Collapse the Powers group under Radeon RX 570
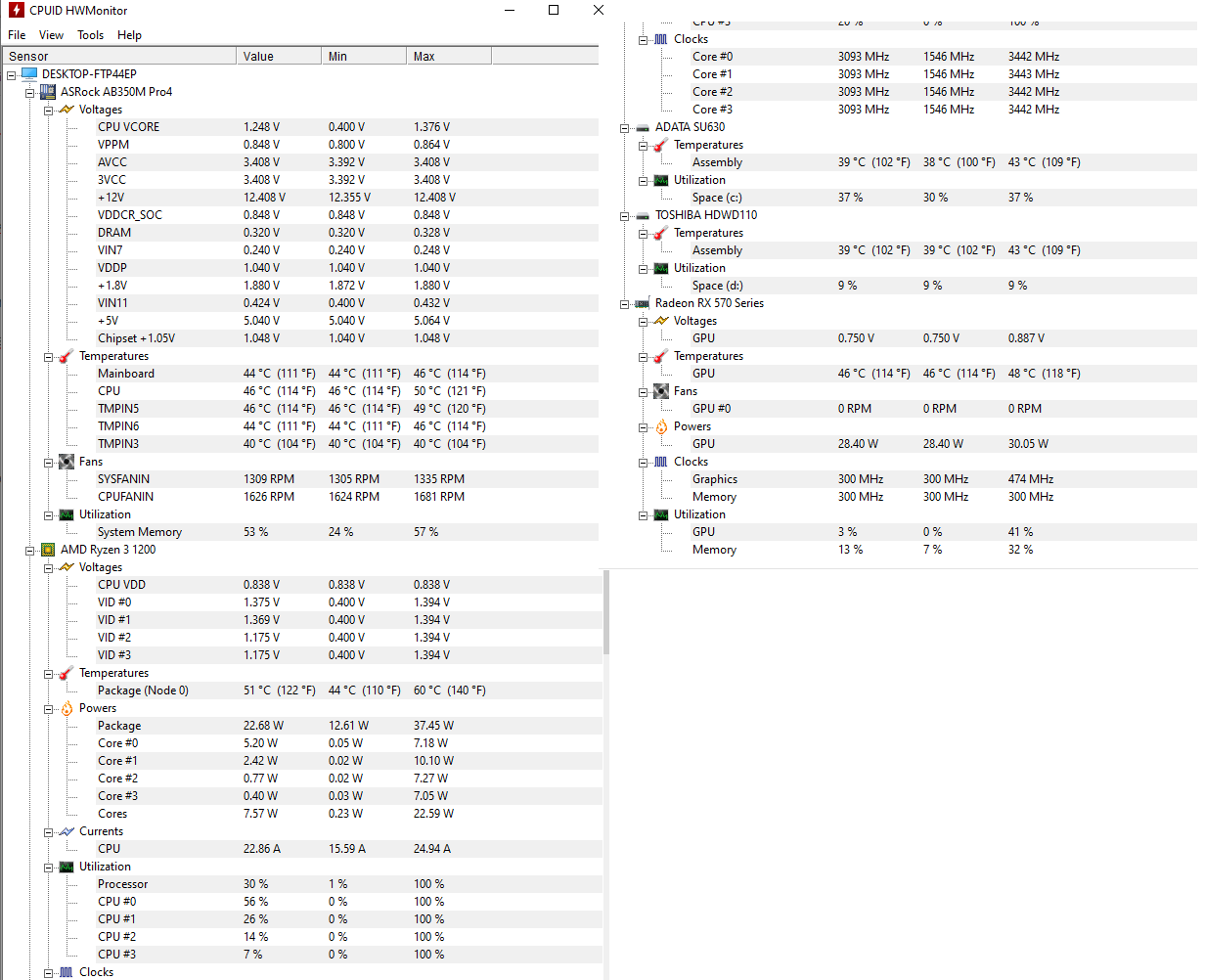This screenshot has width=1205, height=980. point(644,427)
